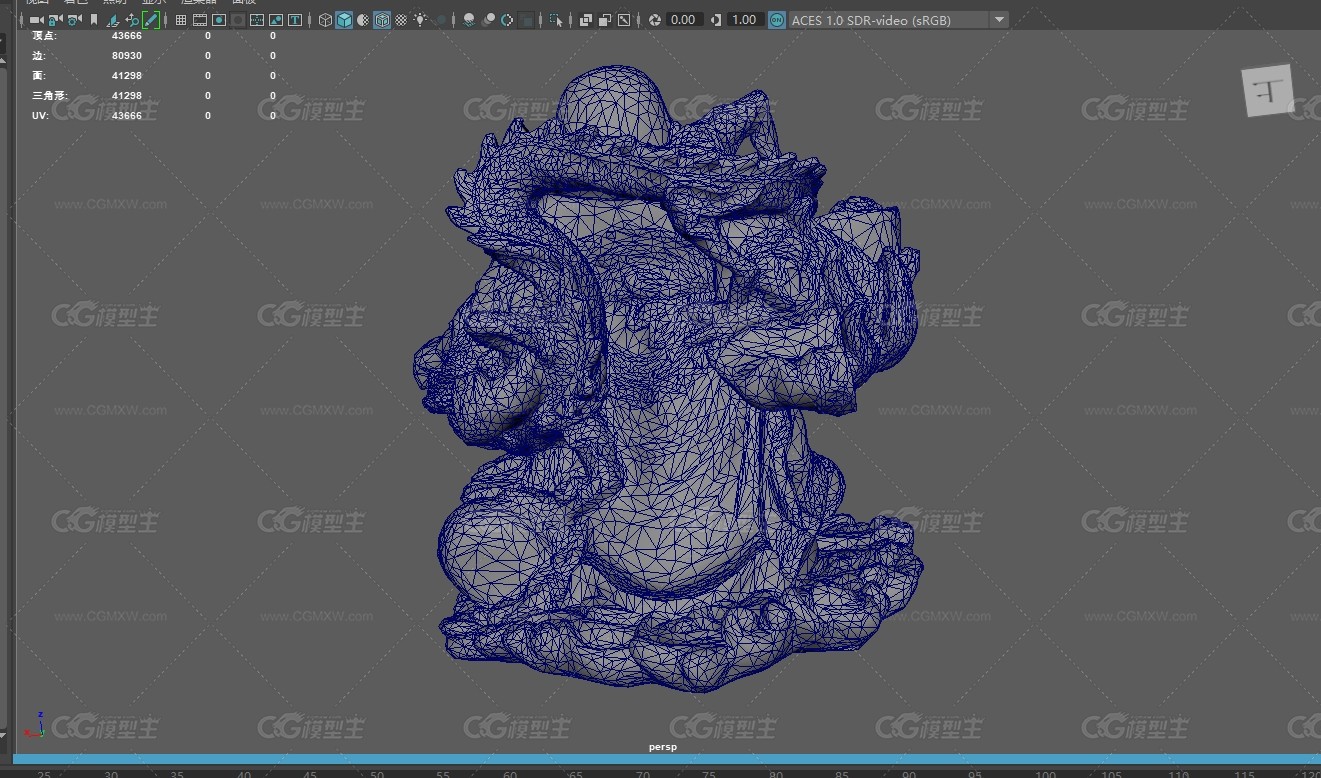
Task: Open the 显示 panel menu
Action: point(153,3)
